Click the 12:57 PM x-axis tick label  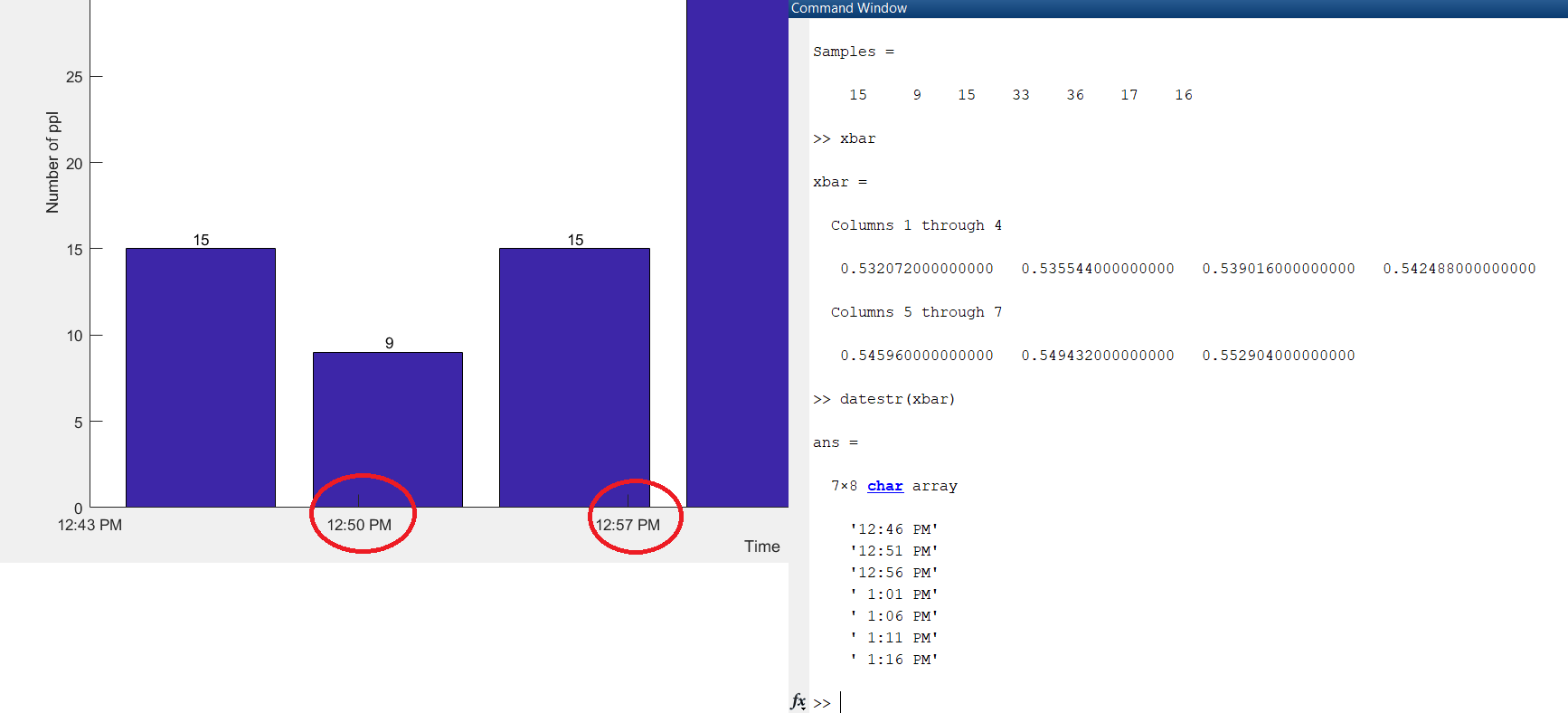[x=628, y=525]
